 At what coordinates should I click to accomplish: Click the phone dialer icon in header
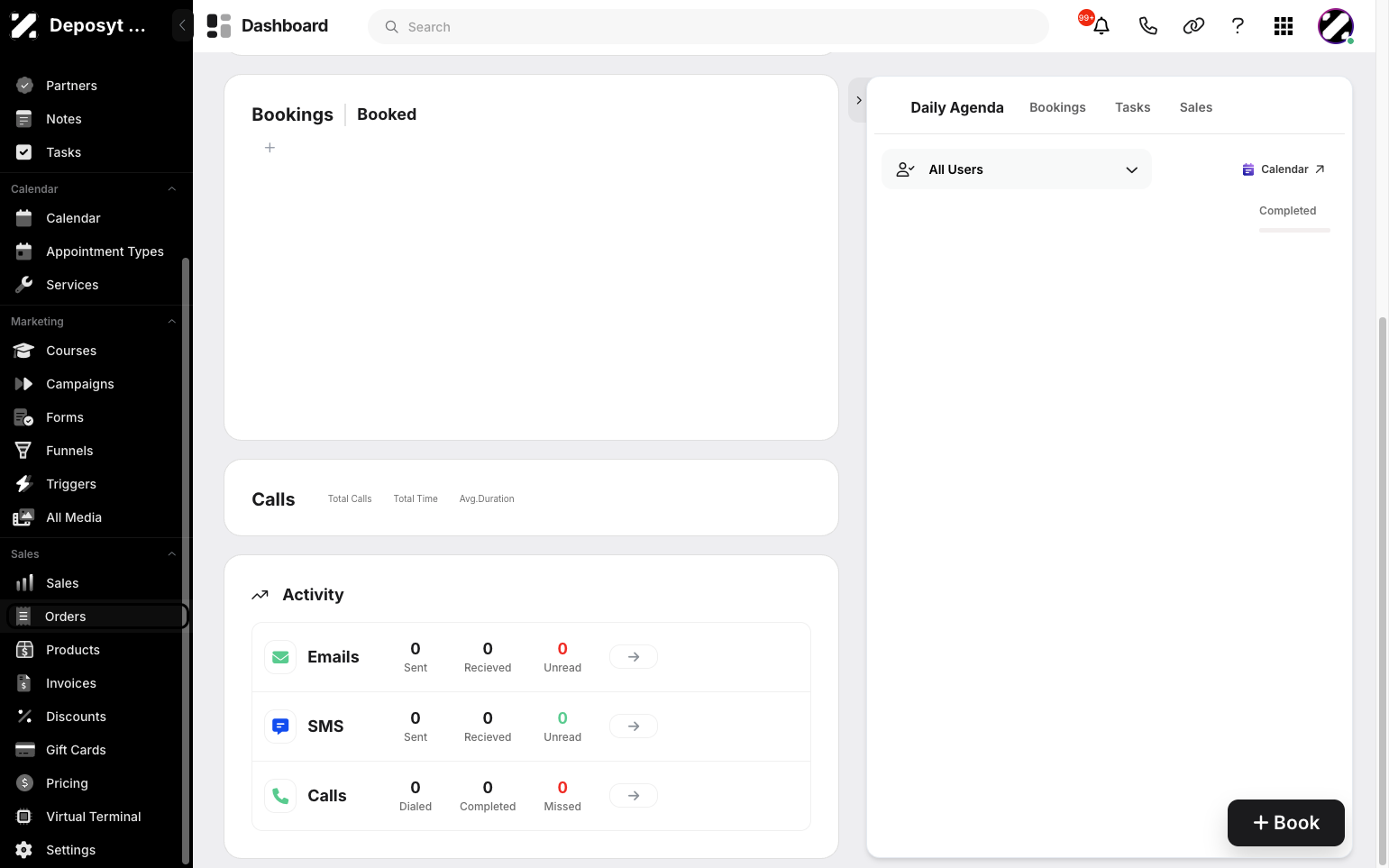click(1147, 26)
